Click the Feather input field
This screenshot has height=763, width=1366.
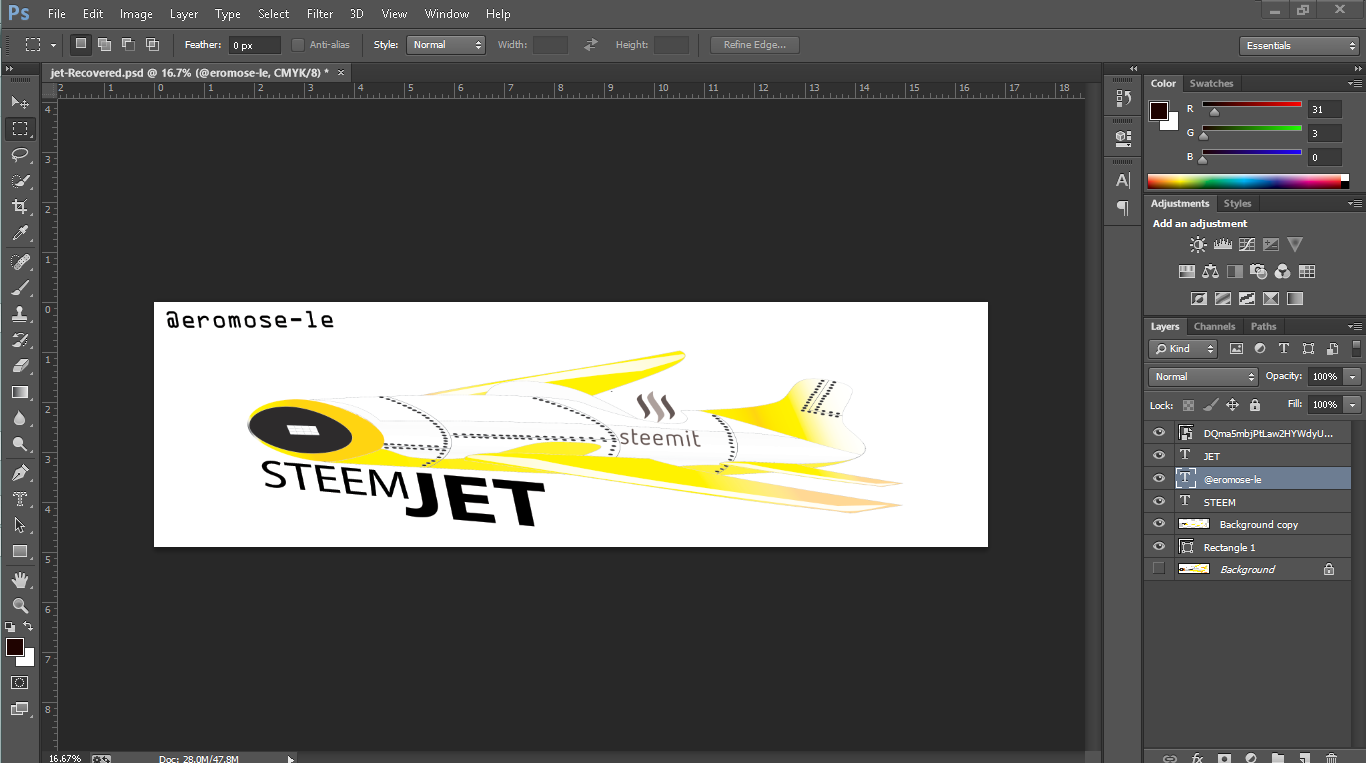[255, 45]
